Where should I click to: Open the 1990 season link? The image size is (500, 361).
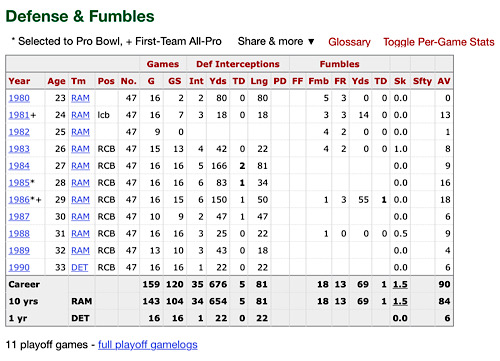pyautogui.click(x=19, y=267)
